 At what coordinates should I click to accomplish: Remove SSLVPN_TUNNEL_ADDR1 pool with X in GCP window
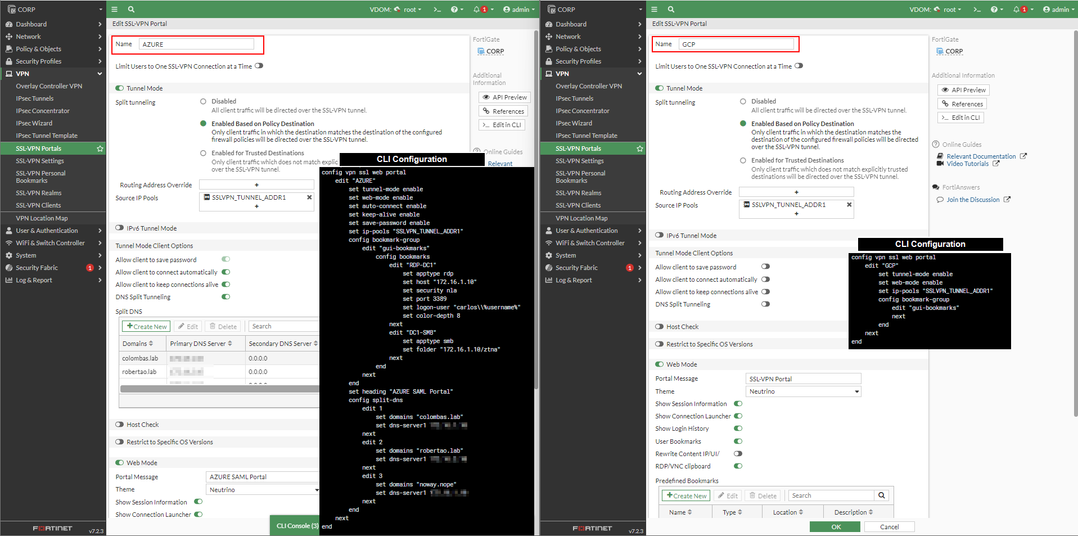[x=848, y=204]
